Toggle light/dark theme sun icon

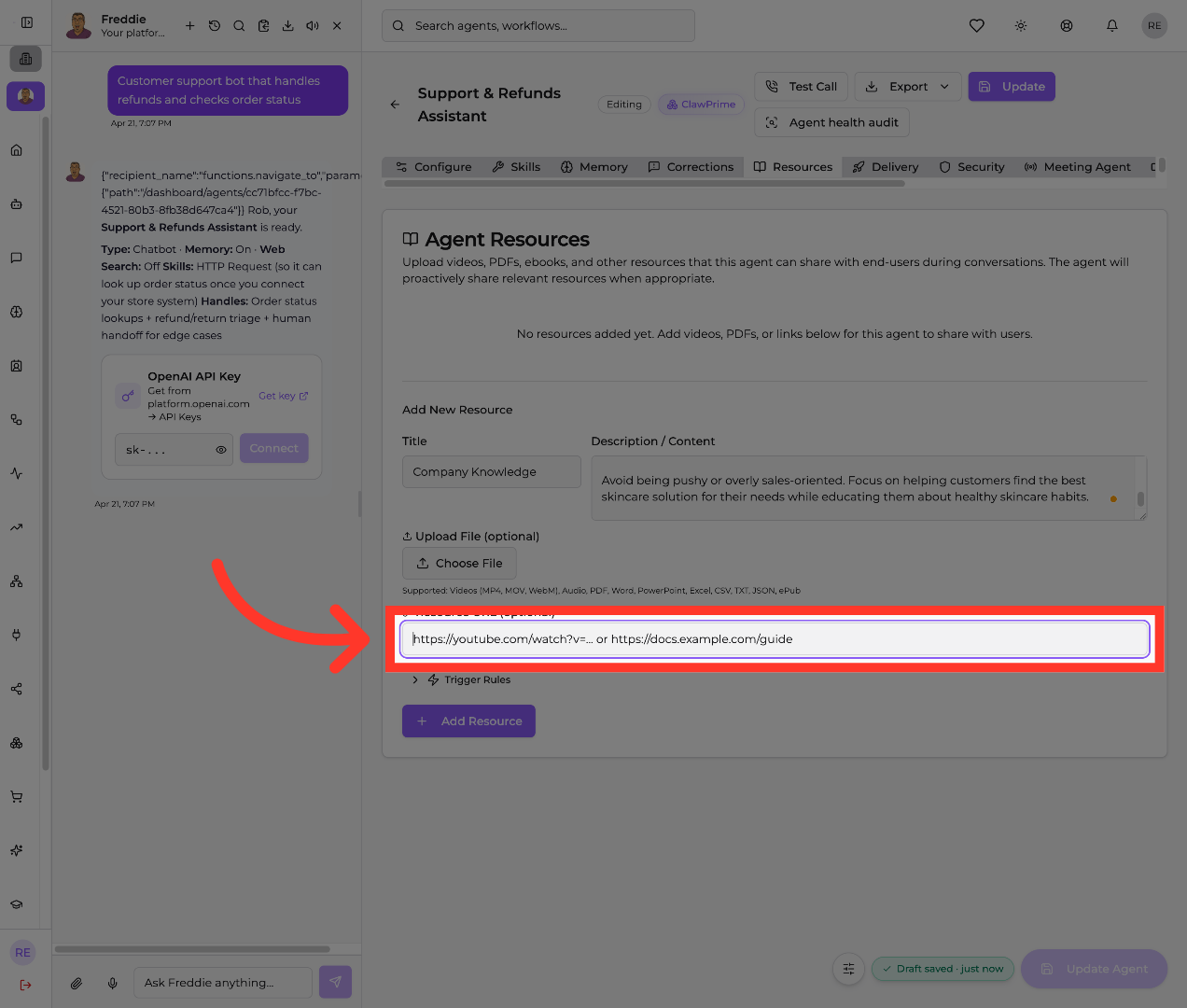point(1021,26)
